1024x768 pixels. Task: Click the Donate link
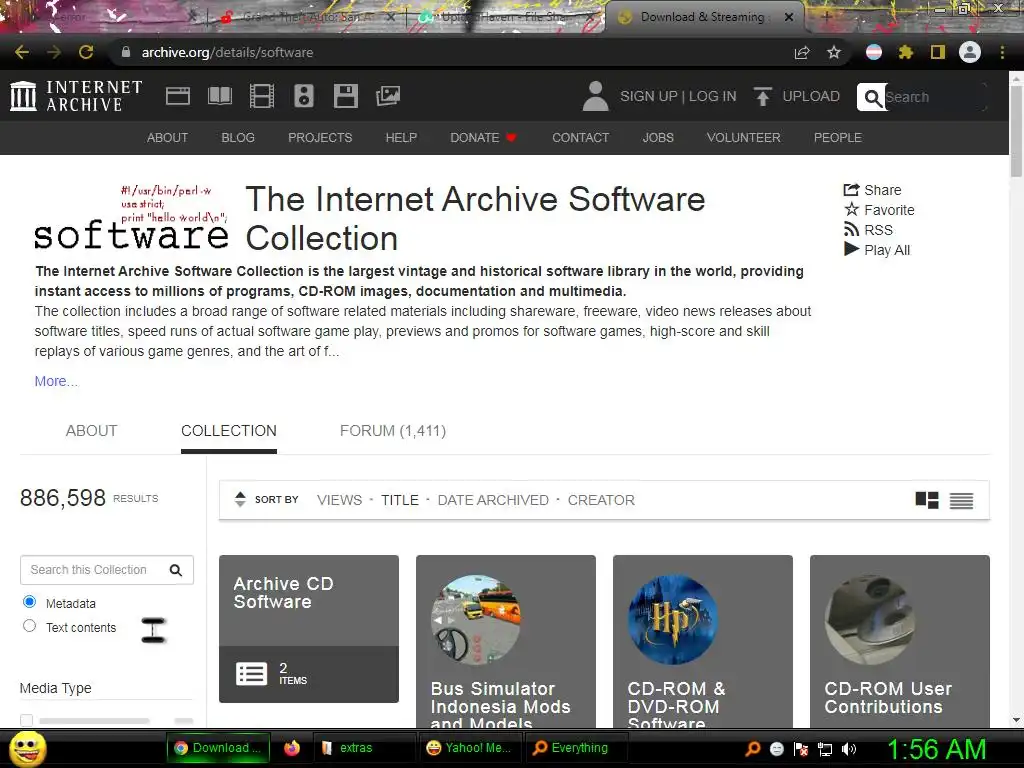point(483,138)
